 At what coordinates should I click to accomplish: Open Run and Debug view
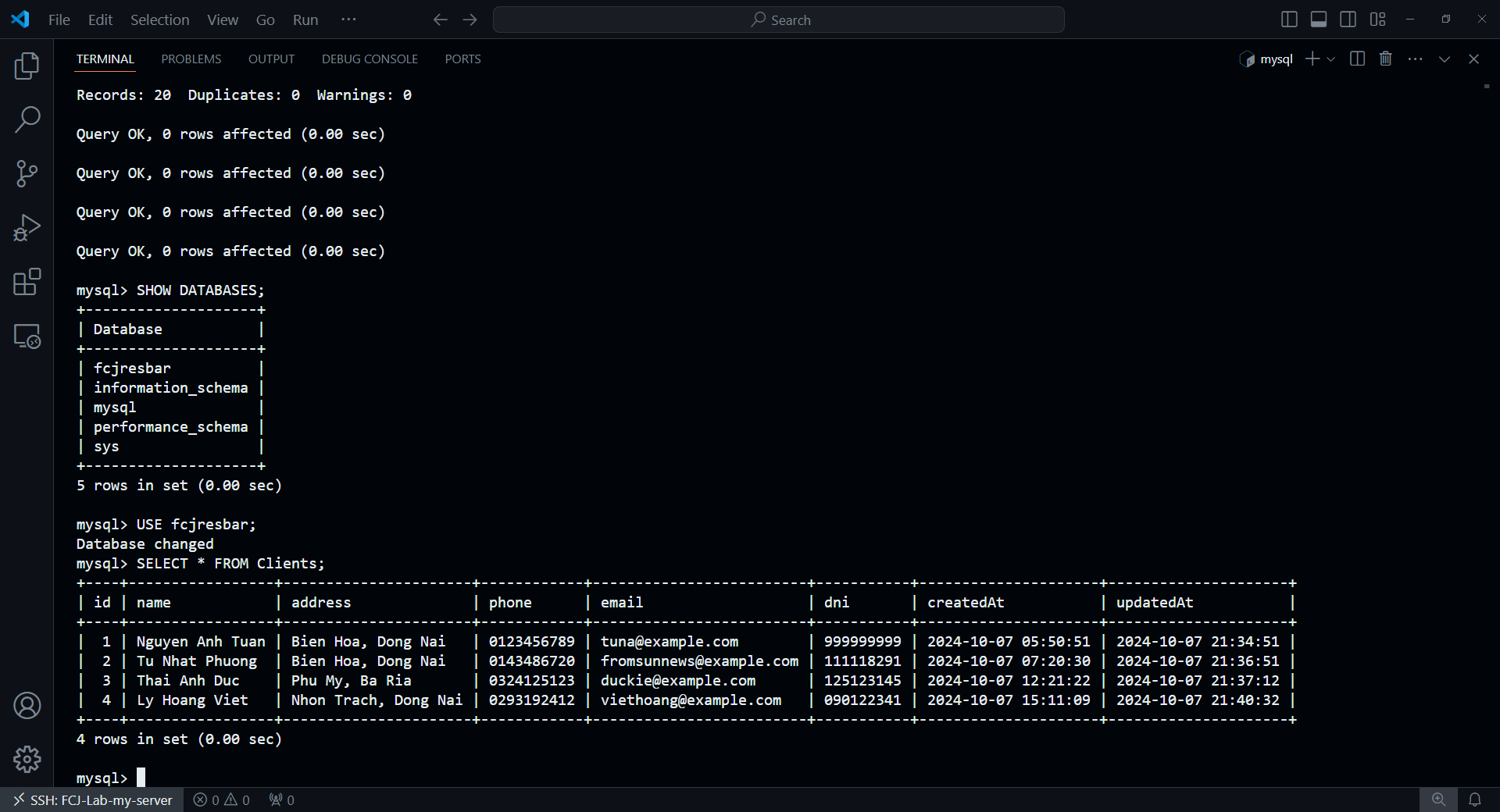(x=27, y=227)
